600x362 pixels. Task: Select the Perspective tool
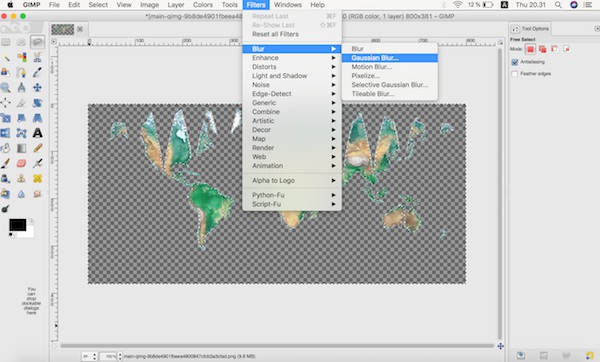(38, 118)
